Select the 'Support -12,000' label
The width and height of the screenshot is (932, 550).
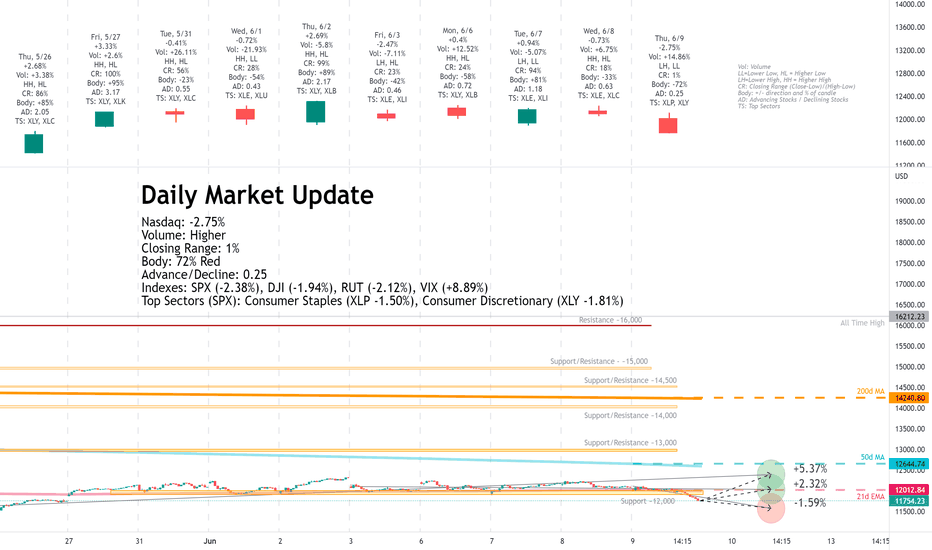coord(648,501)
